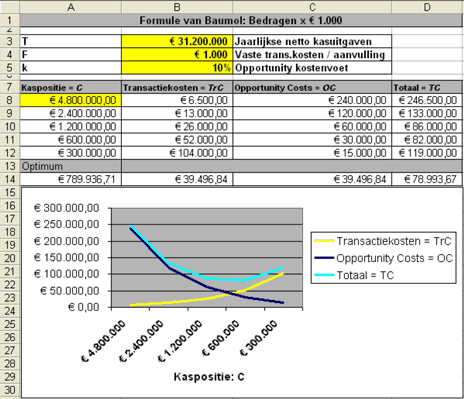Image resolution: width=464 pixels, height=399 pixels.
Task: Click the gray chart plot area
Action: [207, 258]
